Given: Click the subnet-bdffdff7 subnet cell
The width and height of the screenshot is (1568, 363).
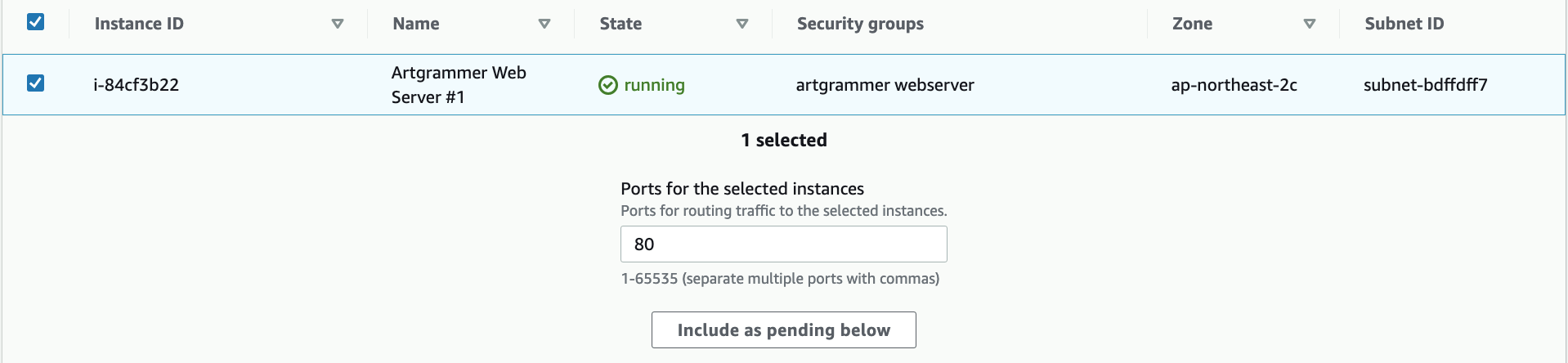Looking at the screenshot, I should (1425, 85).
